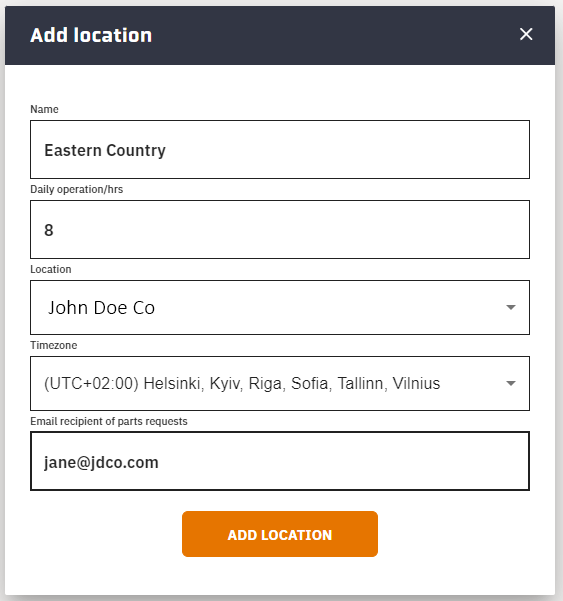Focus the Email recipient input field
The image size is (563, 601).
[280, 461]
